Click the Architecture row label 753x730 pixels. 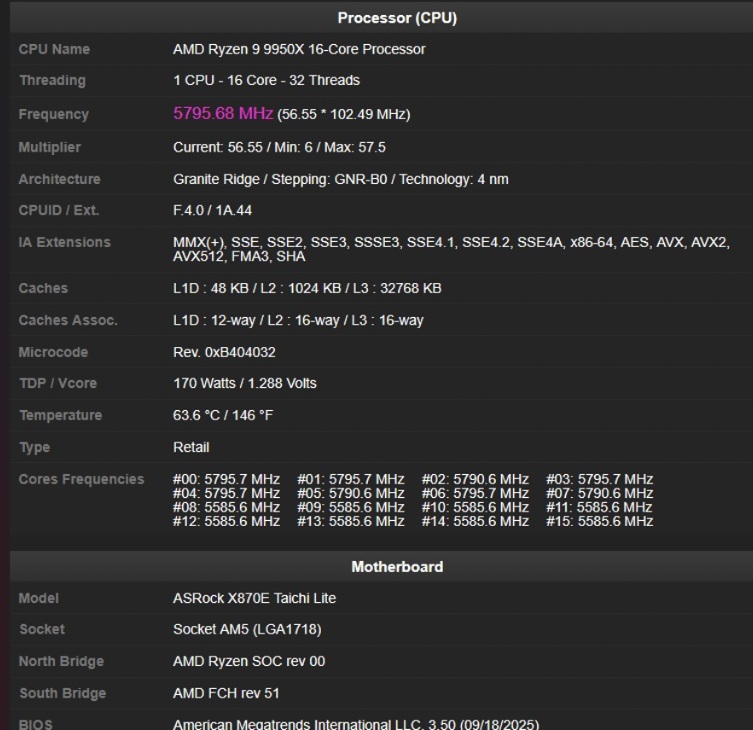(60, 179)
